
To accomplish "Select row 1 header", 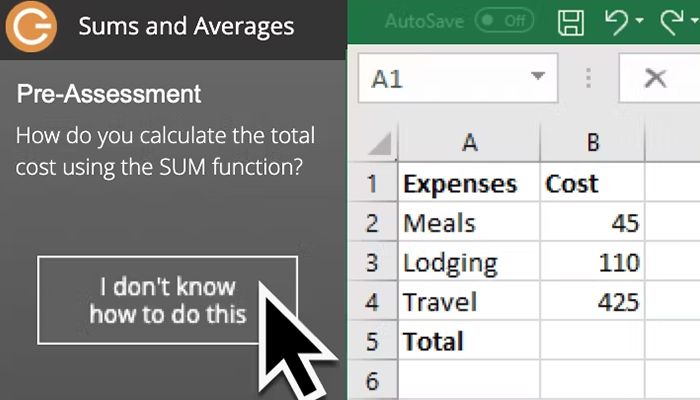I will click(372, 183).
